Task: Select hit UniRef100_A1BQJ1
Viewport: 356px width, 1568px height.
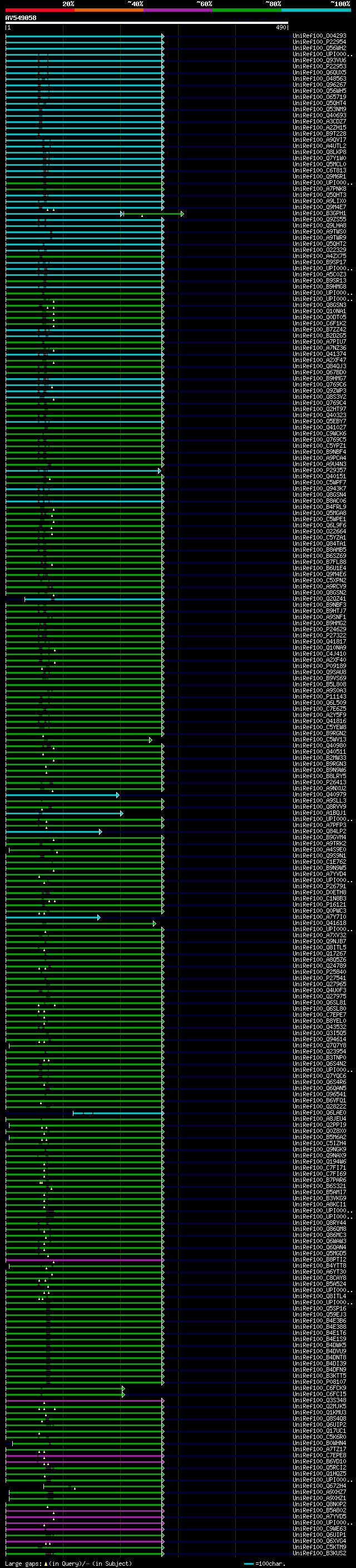Action: [x=319, y=813]
